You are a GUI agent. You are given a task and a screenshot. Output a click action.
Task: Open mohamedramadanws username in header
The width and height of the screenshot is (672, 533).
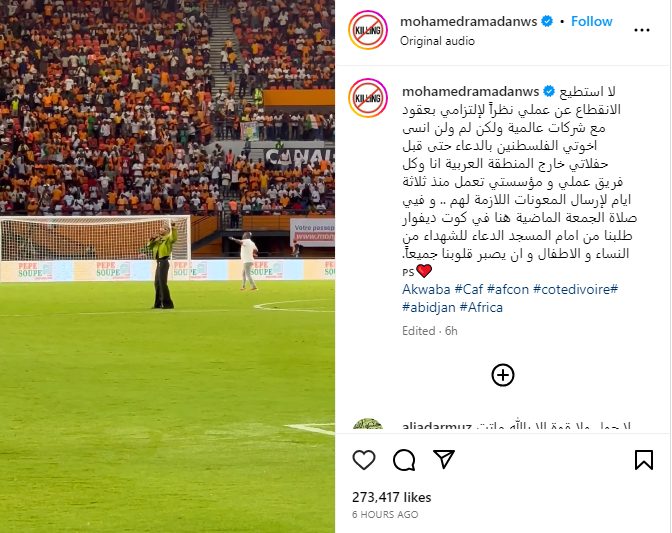tap(468, 21)
